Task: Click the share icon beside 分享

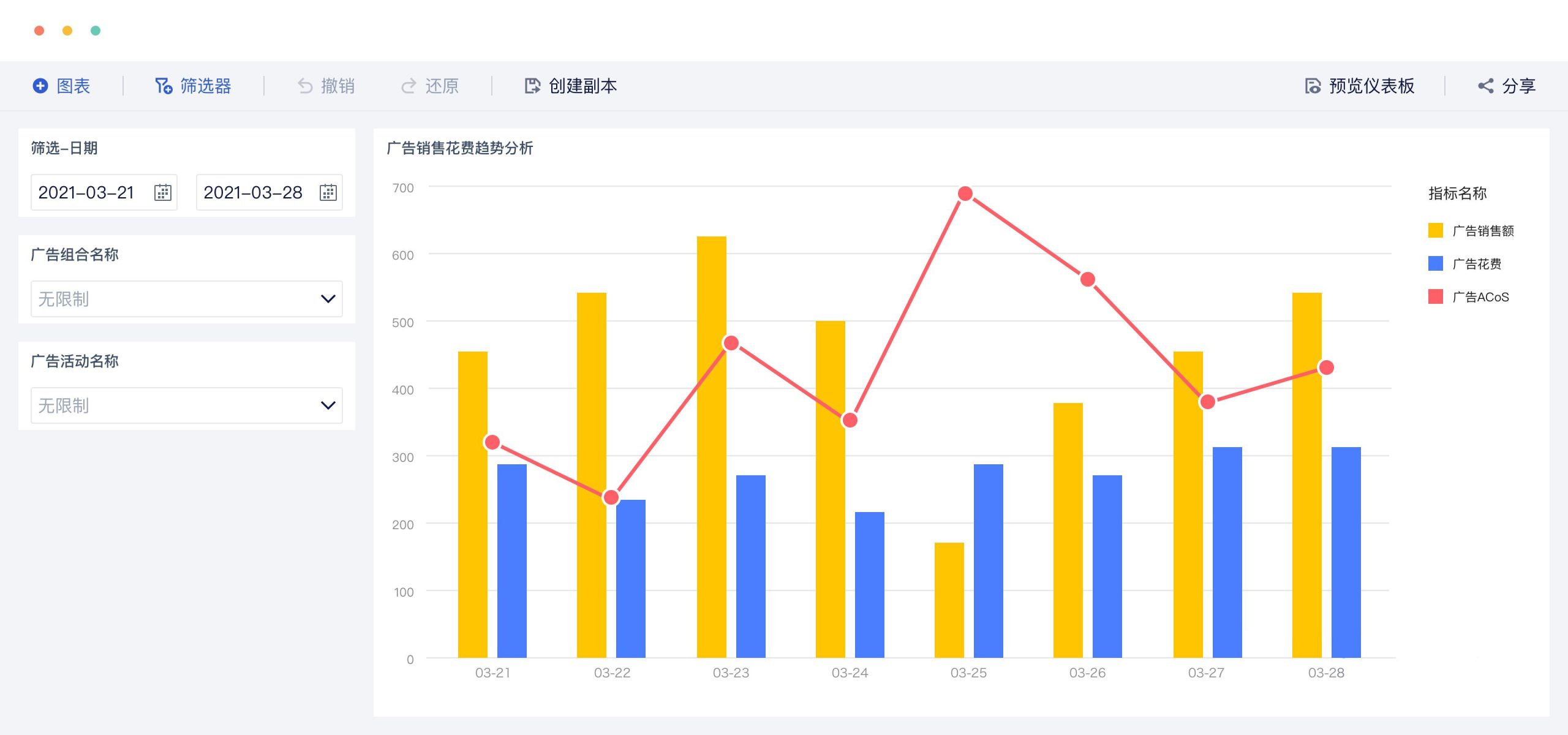Action: click(x=1485, y=86)
